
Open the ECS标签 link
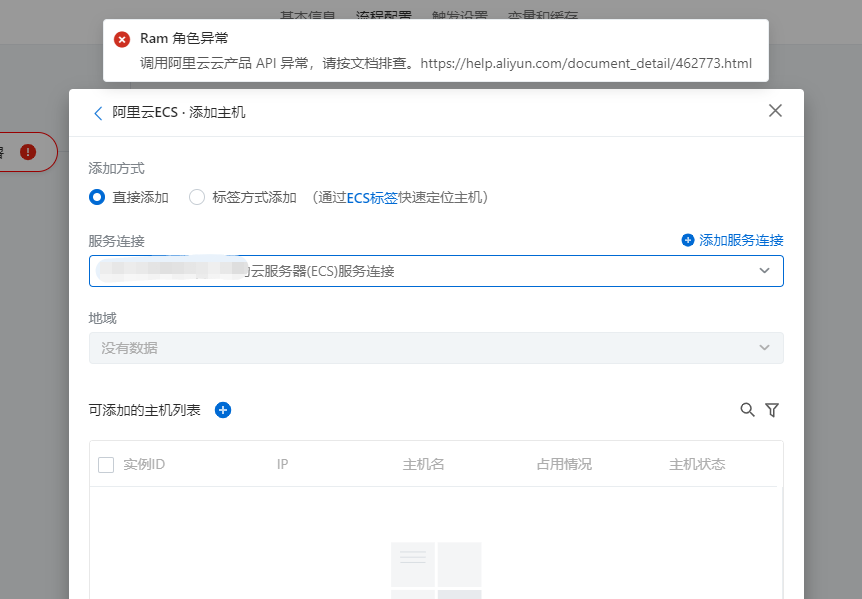[372, 197]
